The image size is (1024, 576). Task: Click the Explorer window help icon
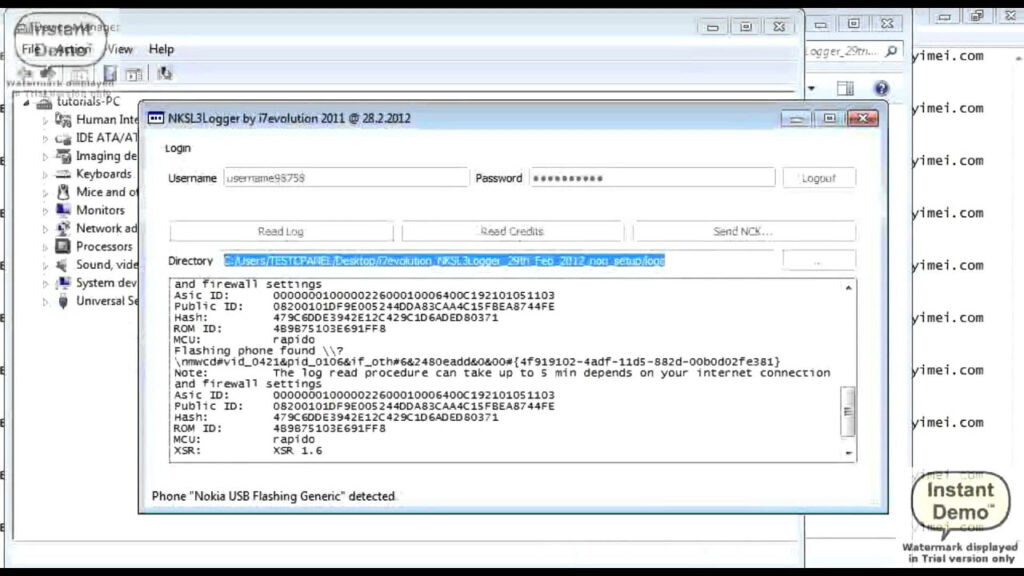[881, 88]
